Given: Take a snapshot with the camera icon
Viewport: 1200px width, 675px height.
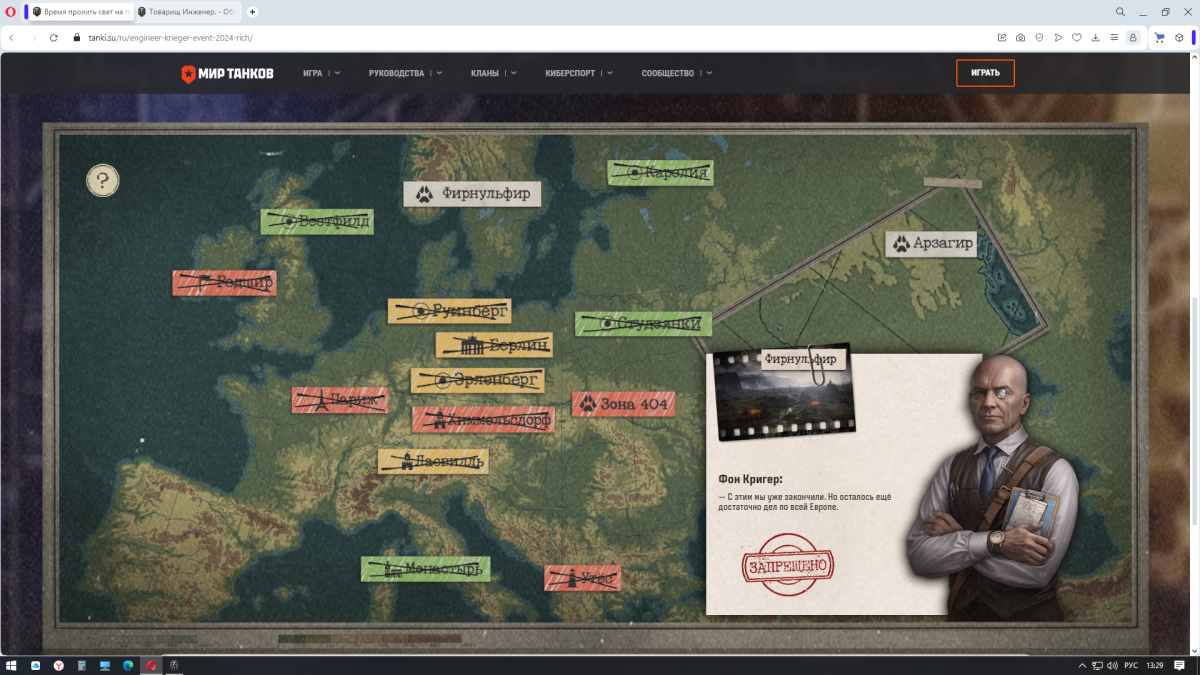Looking at the screenshot, I should 1020,38.
